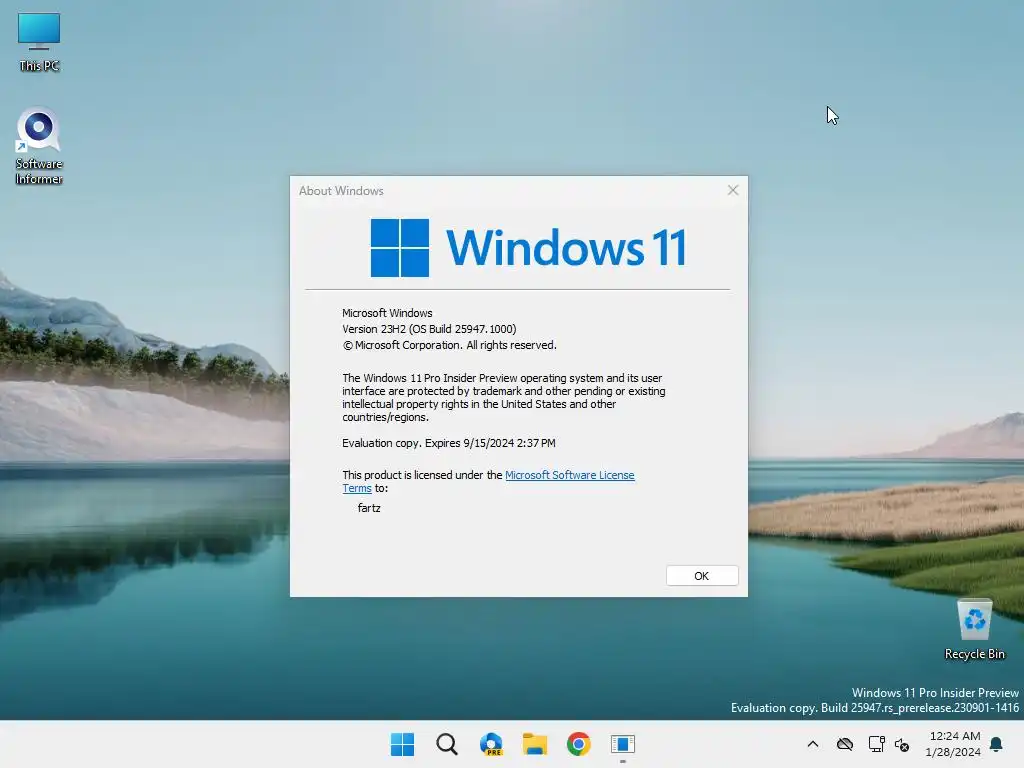This screenshot has width=1024, height=768.
Task: Open the Windows Start menu
Action: 402,744
